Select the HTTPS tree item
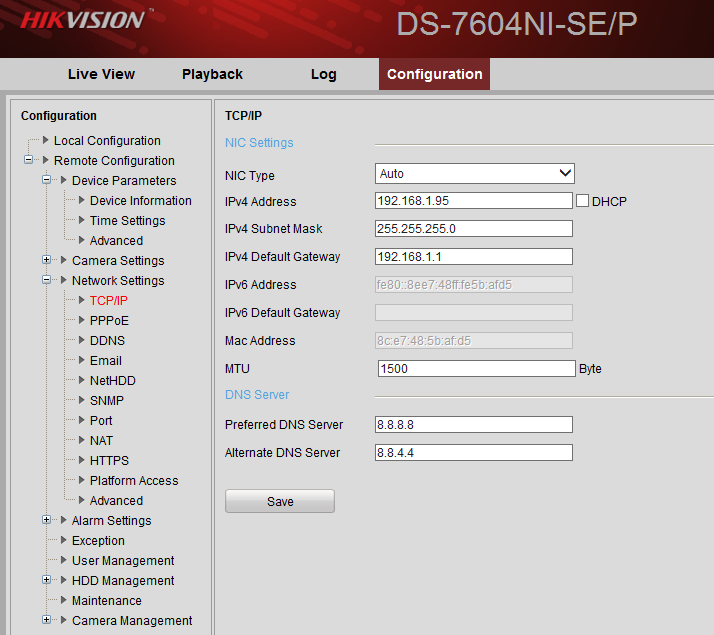This screenshot has width=714, height=635. coord(109,461)
